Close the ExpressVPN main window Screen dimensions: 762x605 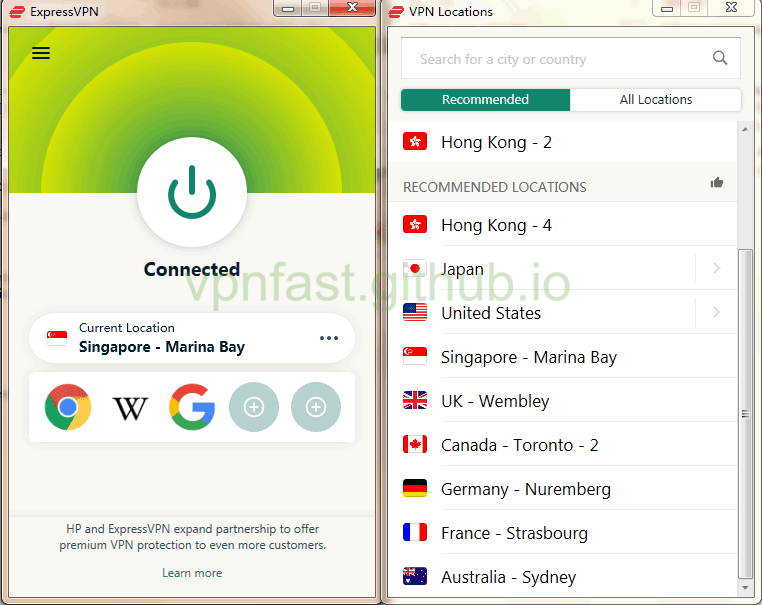click(x=352, y=7)
